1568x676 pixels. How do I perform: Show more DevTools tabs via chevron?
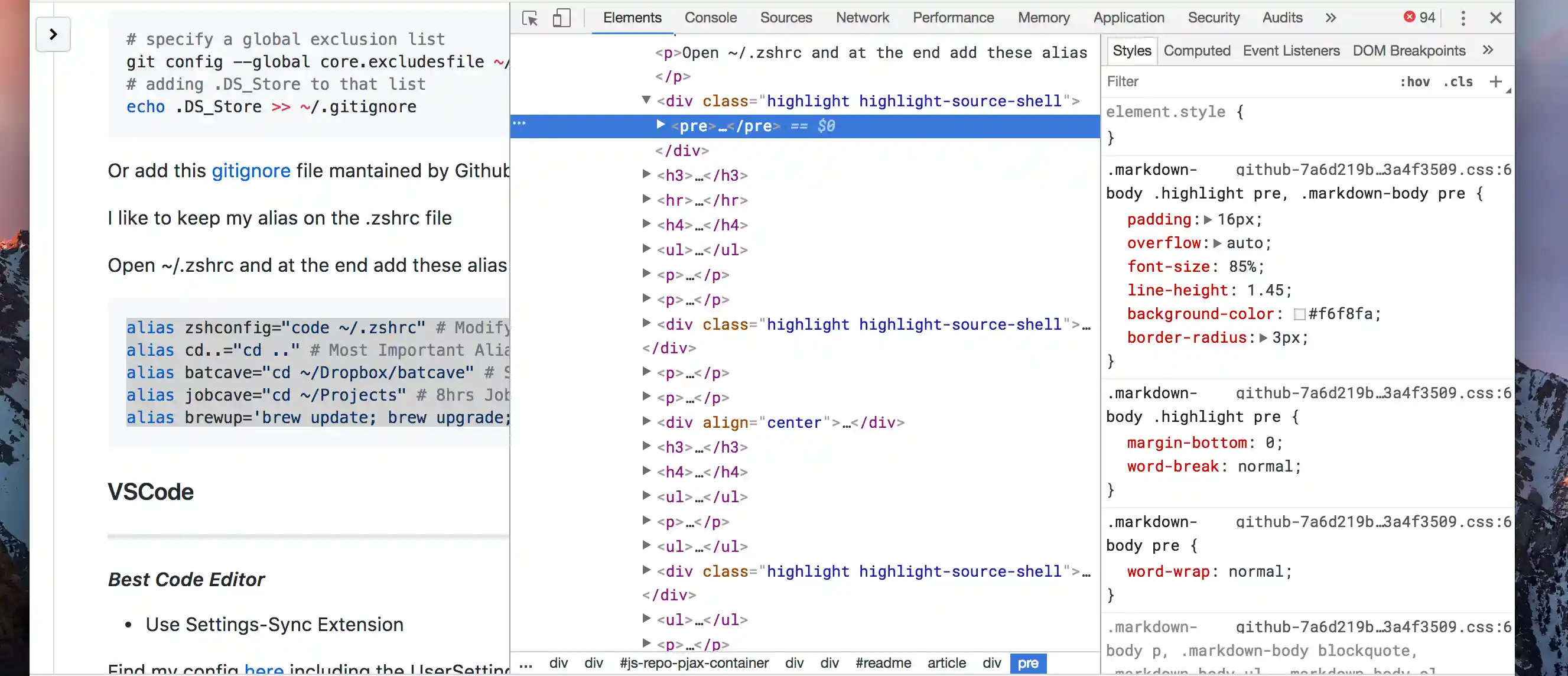pyautogui.click(x=1330, y=18)
